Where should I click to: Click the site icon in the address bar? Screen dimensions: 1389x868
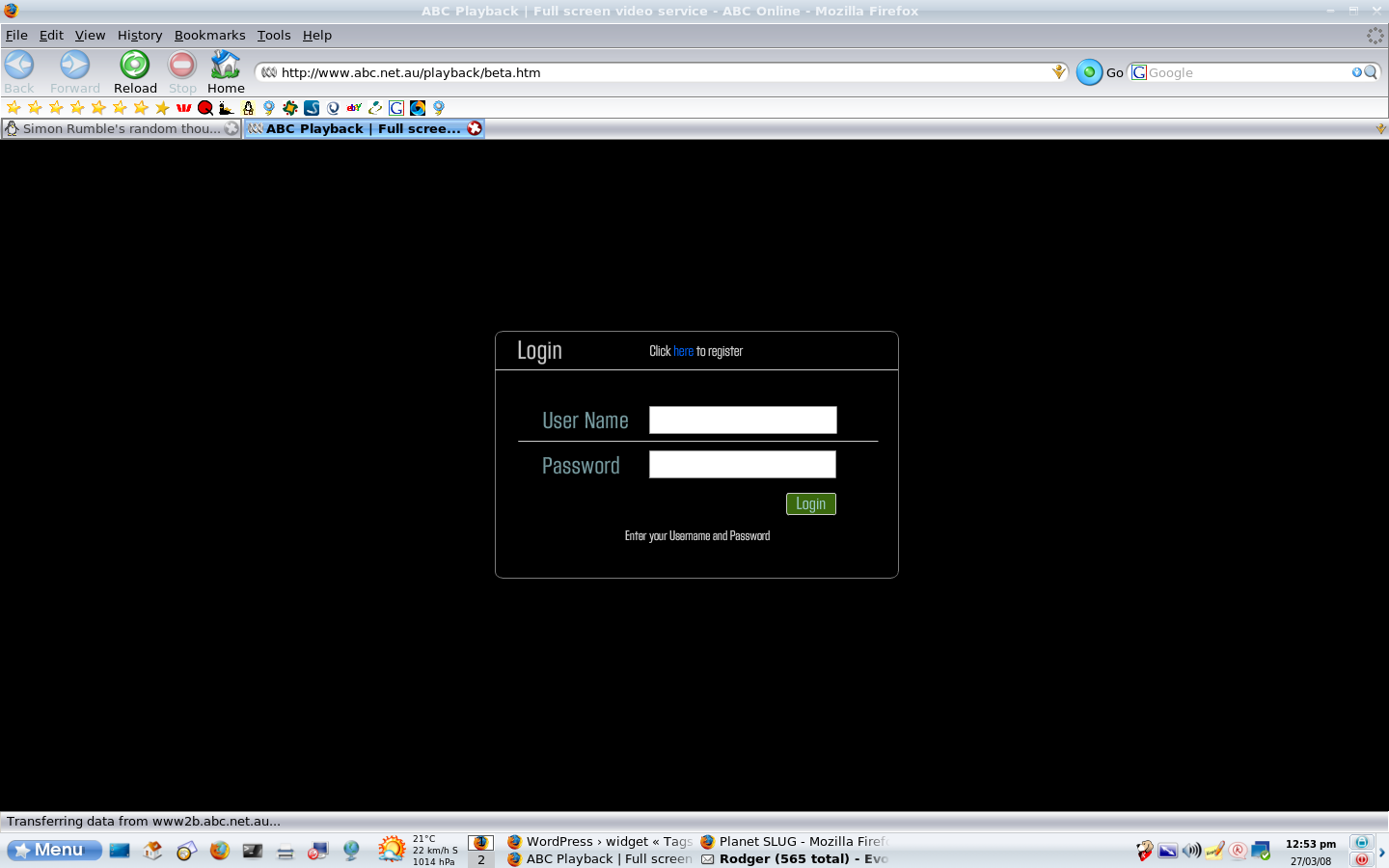(x=269, y=72)
